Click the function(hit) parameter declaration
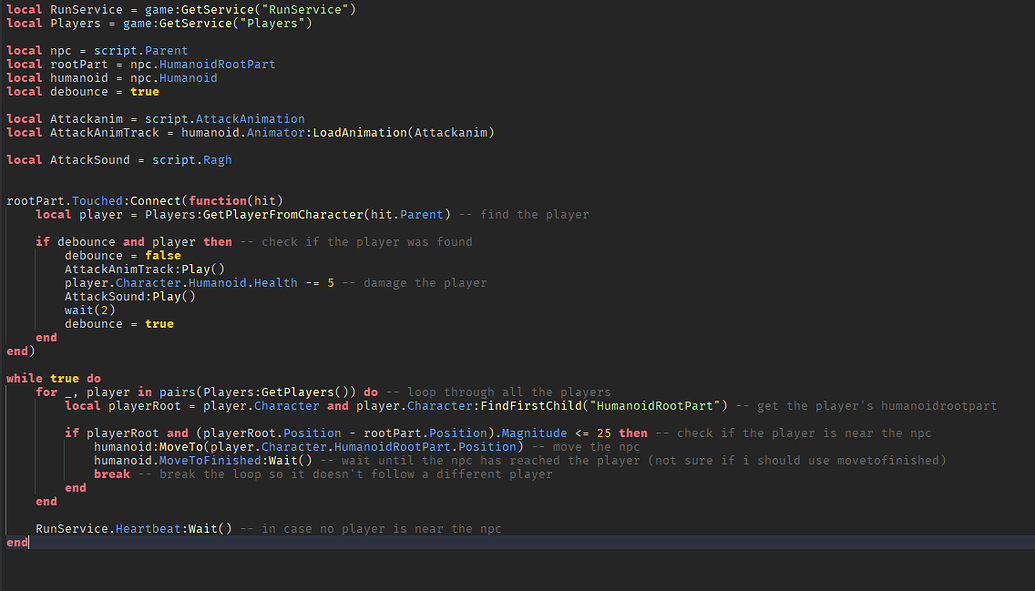The height and width of the screenshot is (591, 1035). [x=236, y=201]
